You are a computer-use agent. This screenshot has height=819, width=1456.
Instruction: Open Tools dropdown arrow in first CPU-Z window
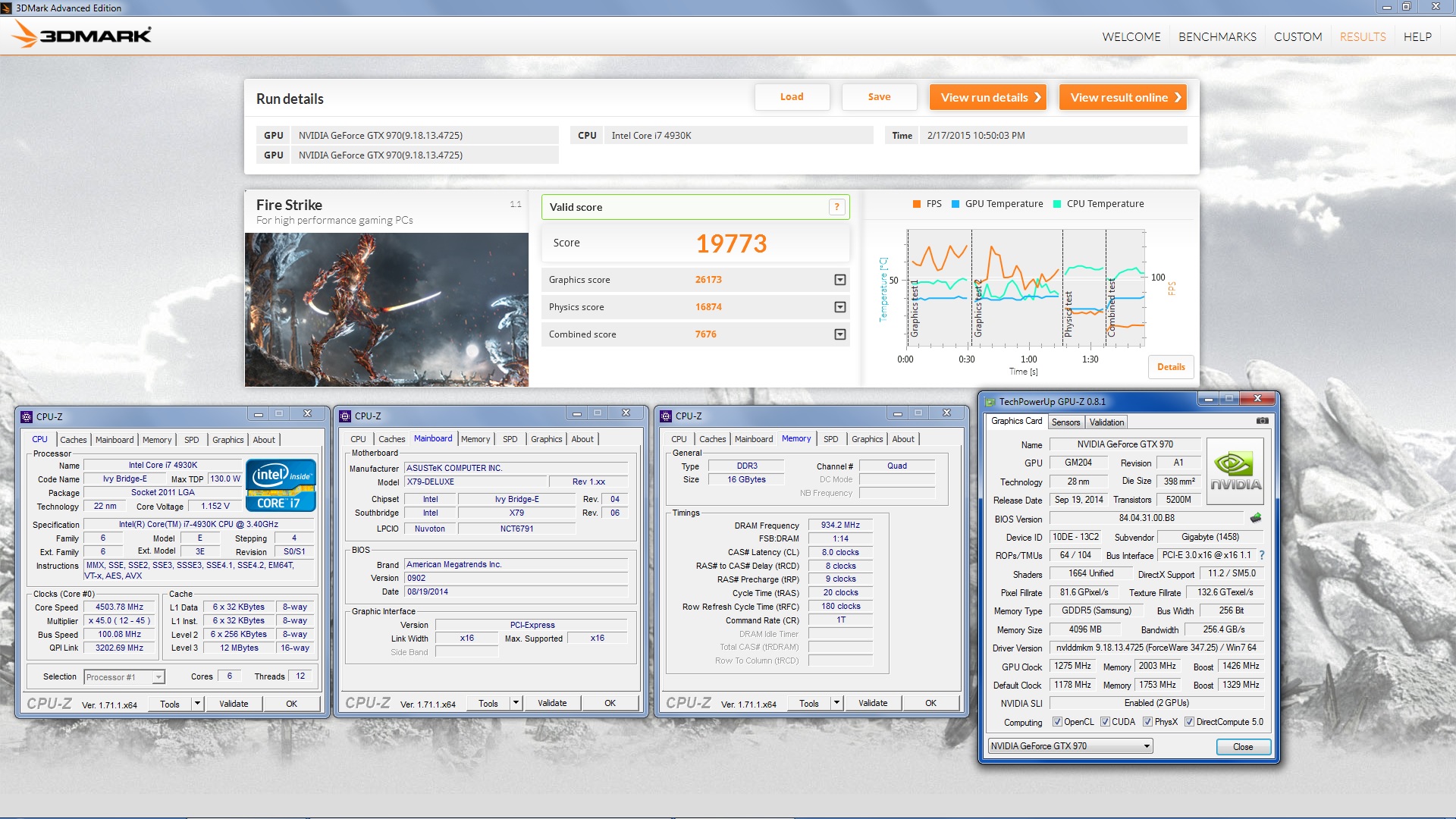pos(197,704)
